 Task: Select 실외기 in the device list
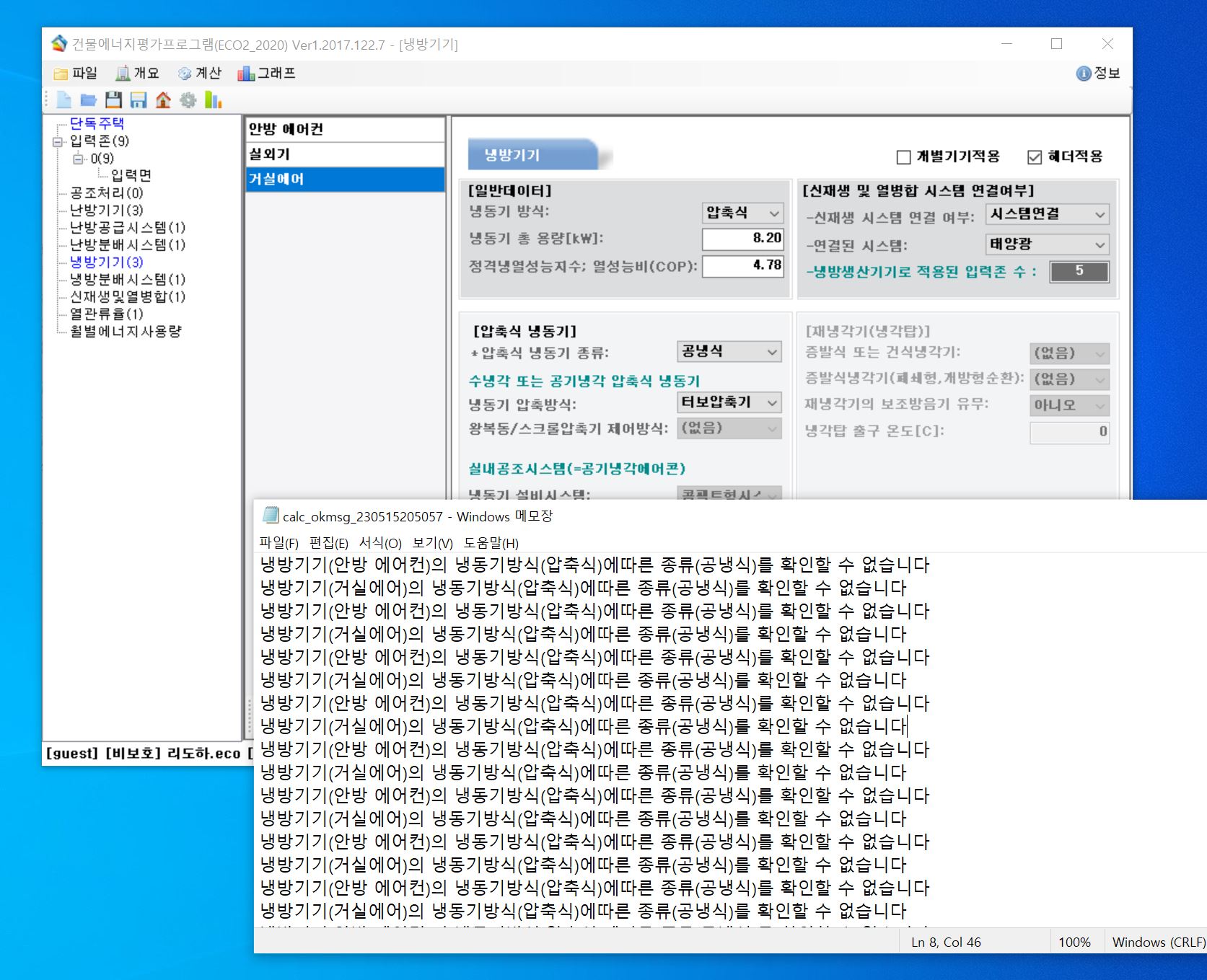pyautogui.click(x=344, y=154)
